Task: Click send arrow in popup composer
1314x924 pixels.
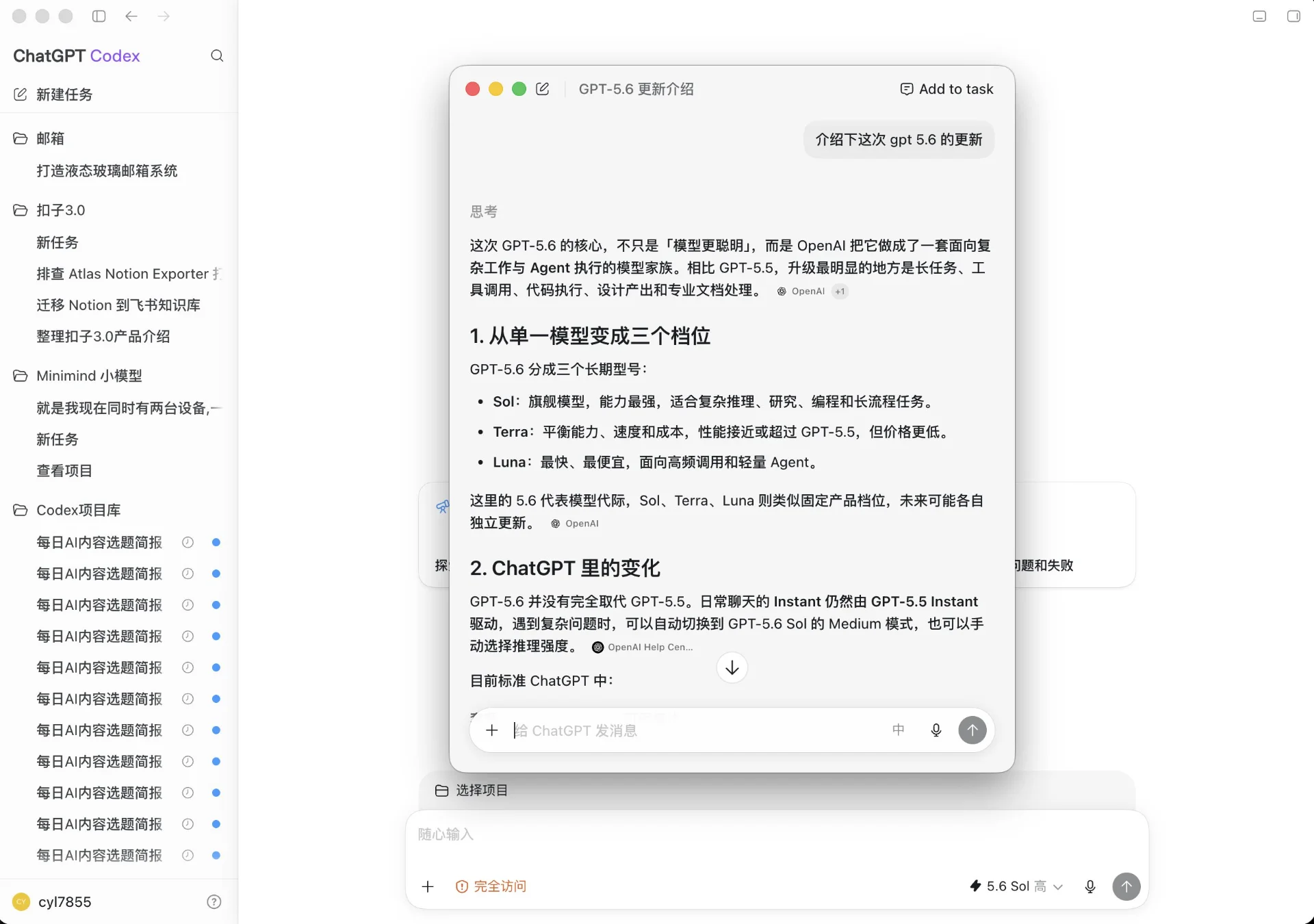Action: [x=972, y=730]
